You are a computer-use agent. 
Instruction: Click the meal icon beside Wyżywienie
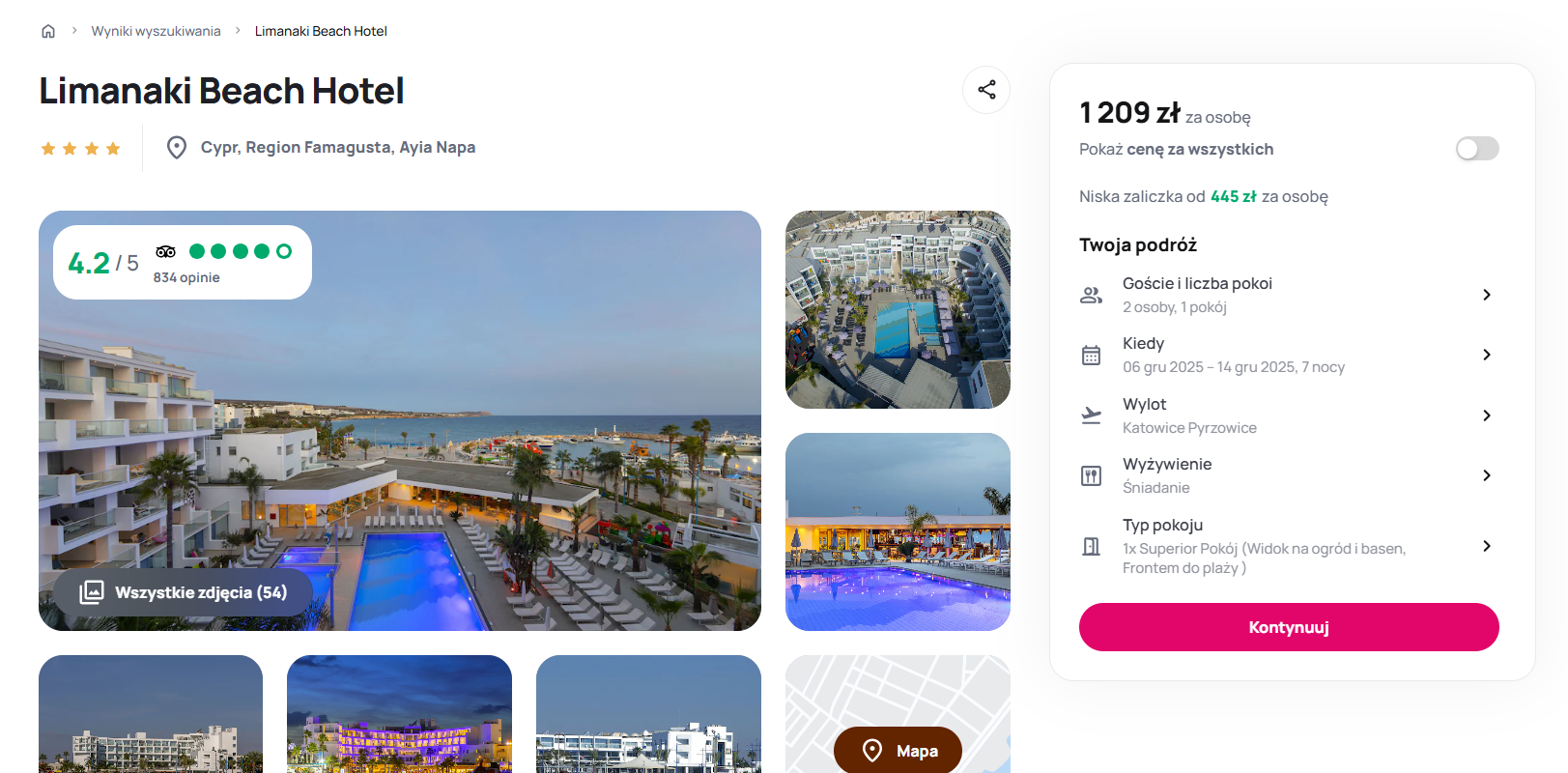(1091, 475)
